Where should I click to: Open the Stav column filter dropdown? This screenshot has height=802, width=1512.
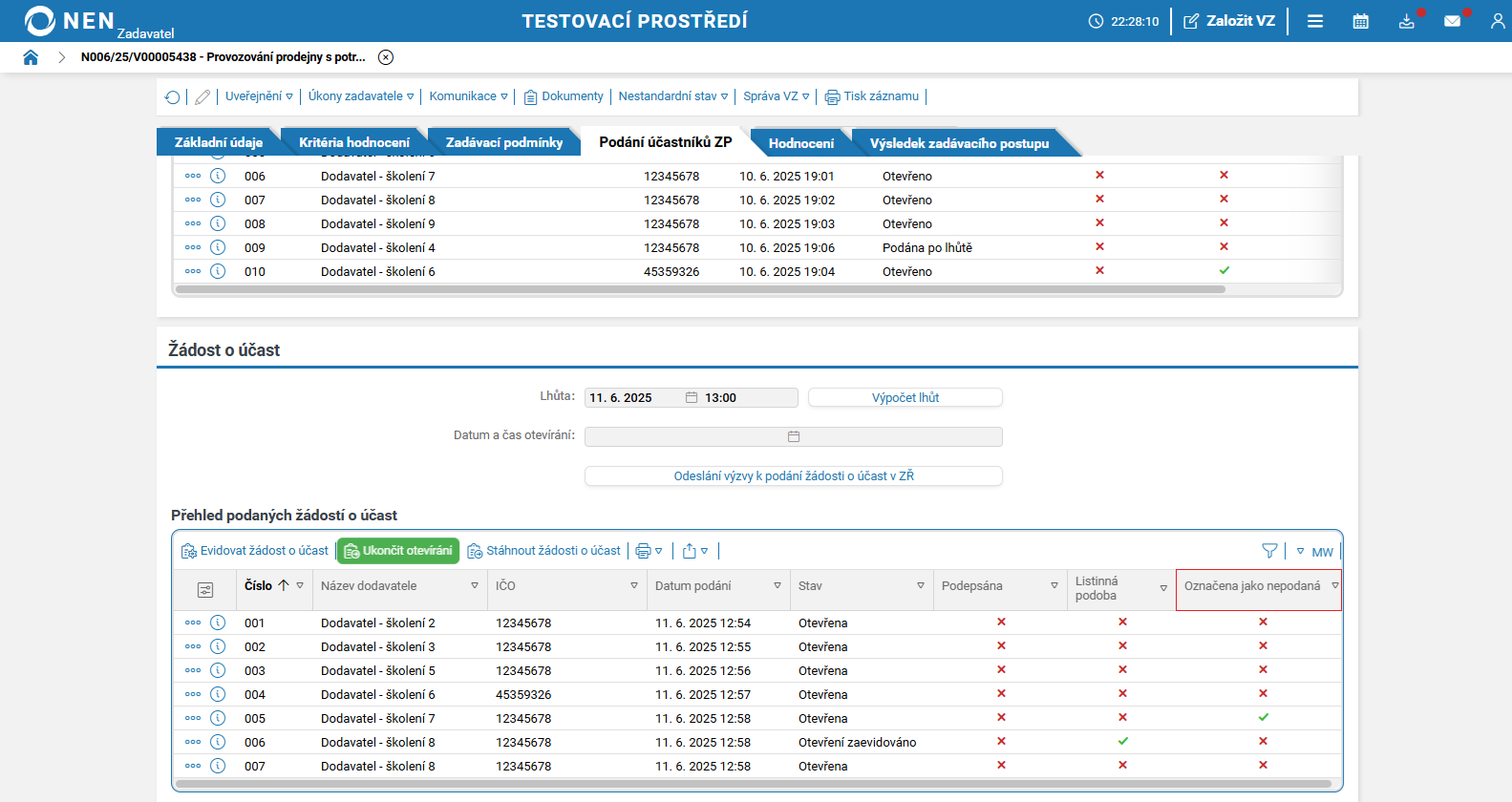(x=920, y=586)
